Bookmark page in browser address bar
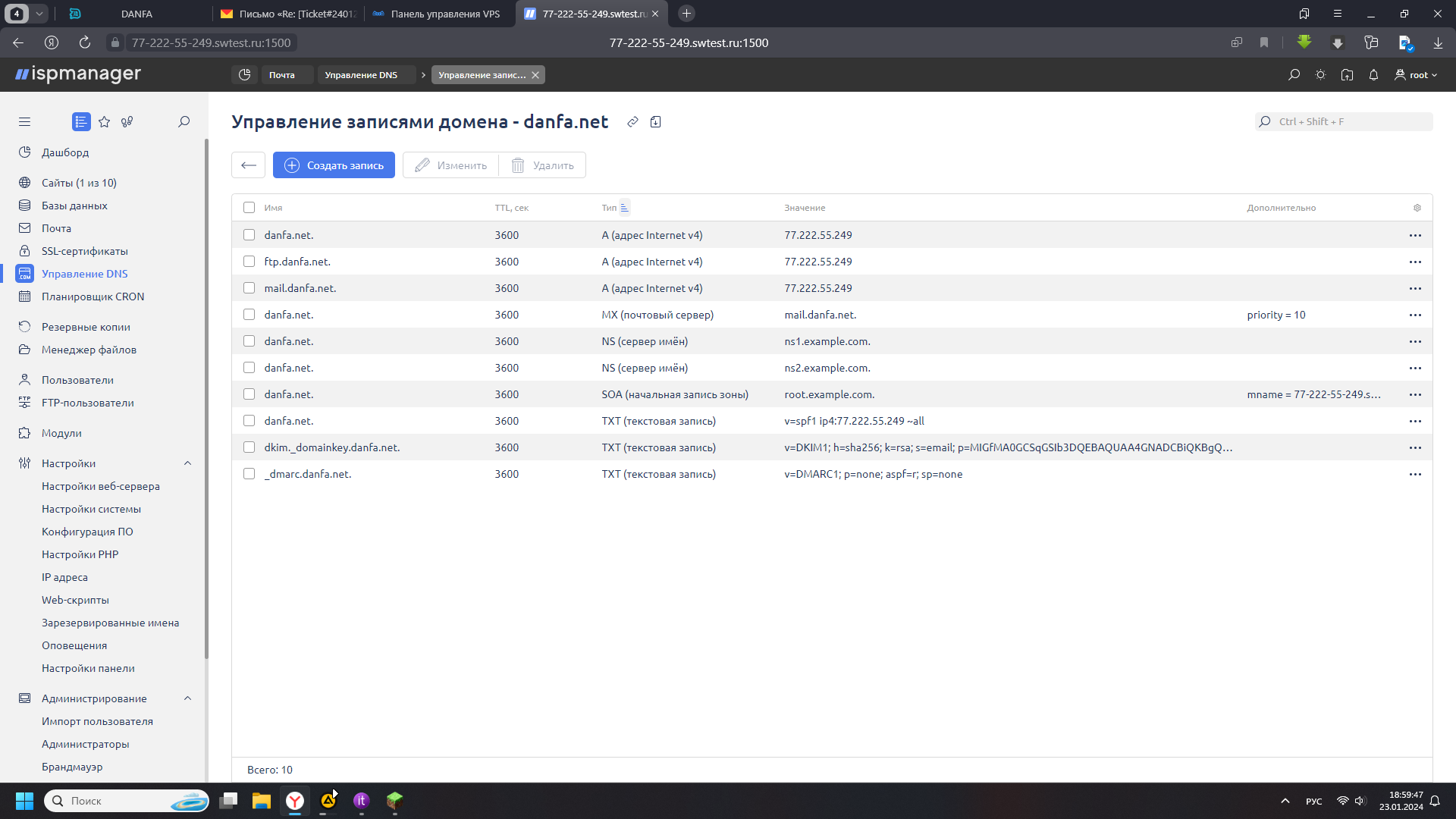The height and width of the screenshot is (819, 1456). click(1264, 43)
